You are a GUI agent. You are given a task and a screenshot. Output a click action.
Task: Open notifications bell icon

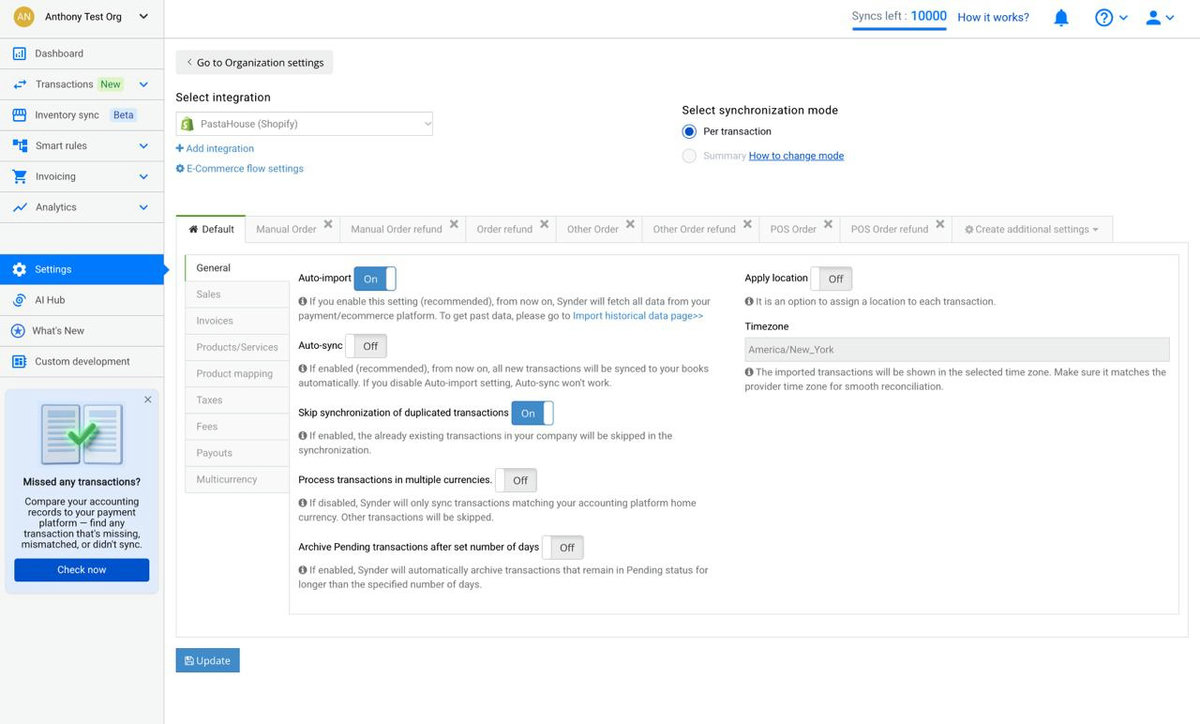(1061, 17)
